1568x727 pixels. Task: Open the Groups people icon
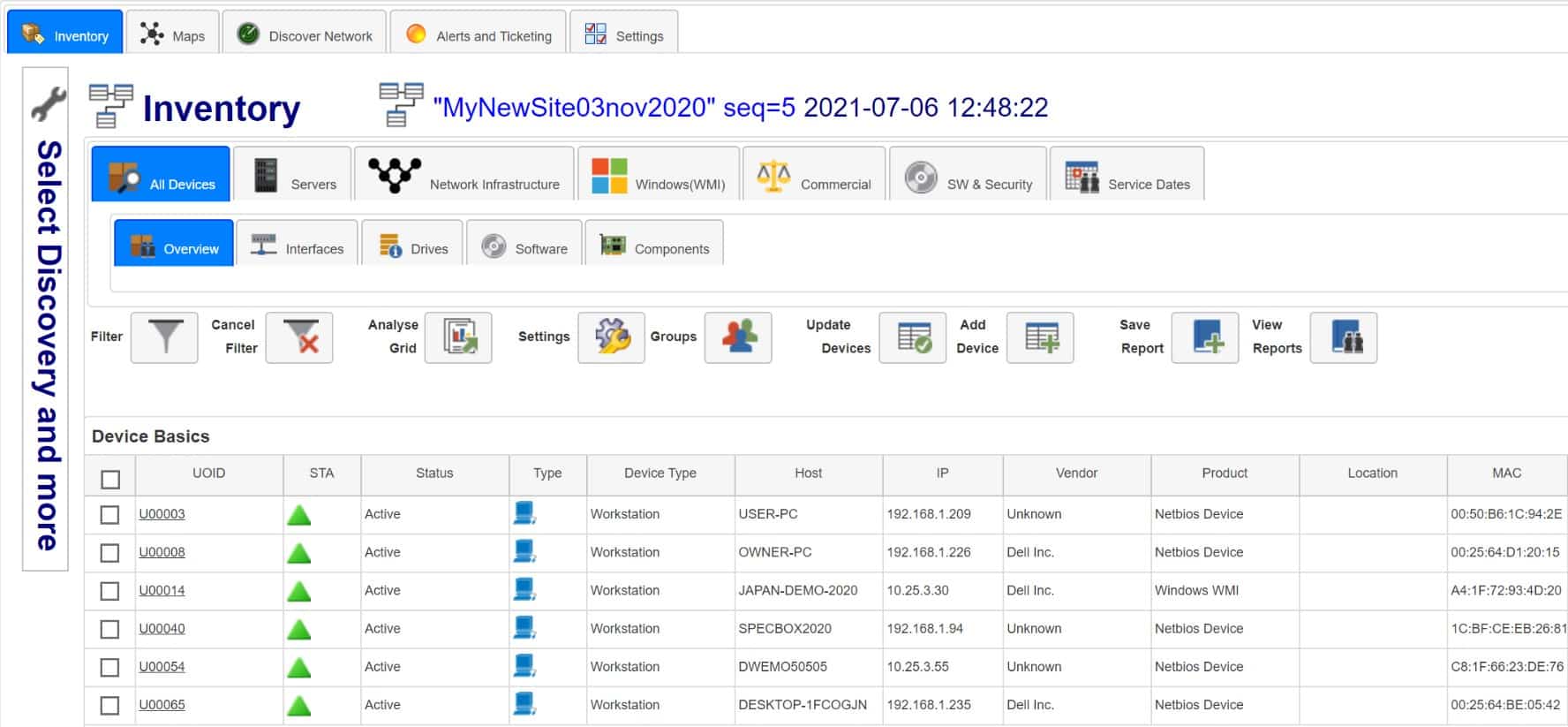tap(738, 337)
